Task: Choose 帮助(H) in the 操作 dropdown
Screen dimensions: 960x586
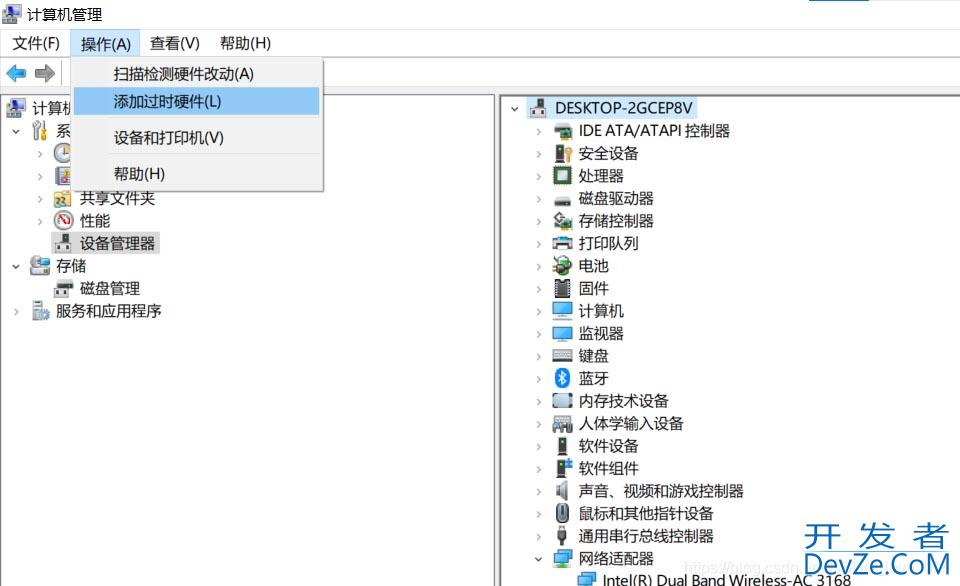Action: click(x=197, y=174)
